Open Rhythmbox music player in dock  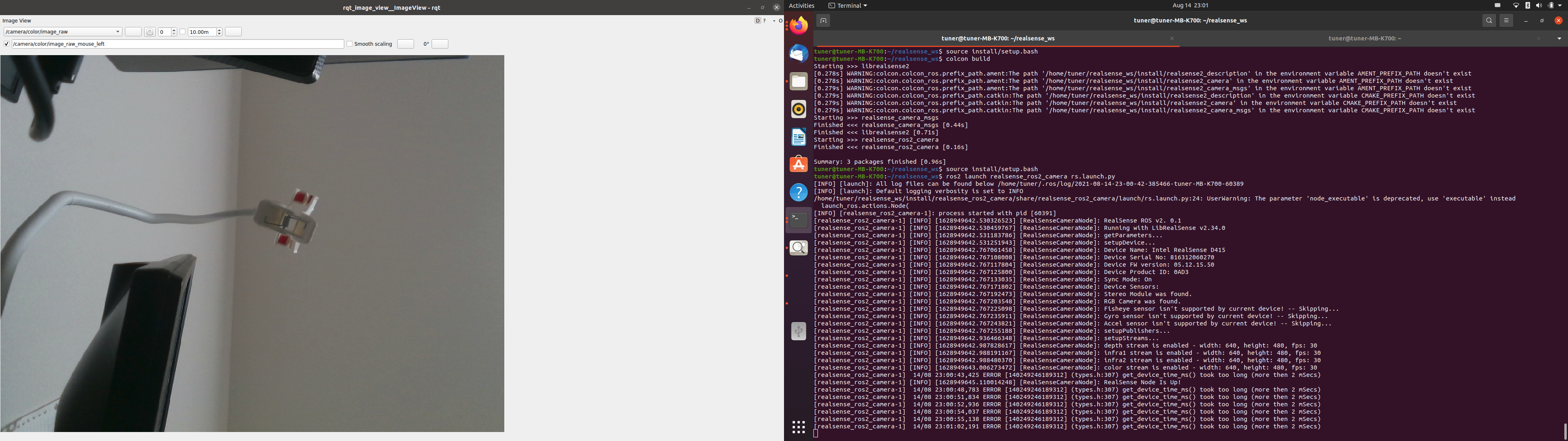pyautogui.click(x=799, y=109)
